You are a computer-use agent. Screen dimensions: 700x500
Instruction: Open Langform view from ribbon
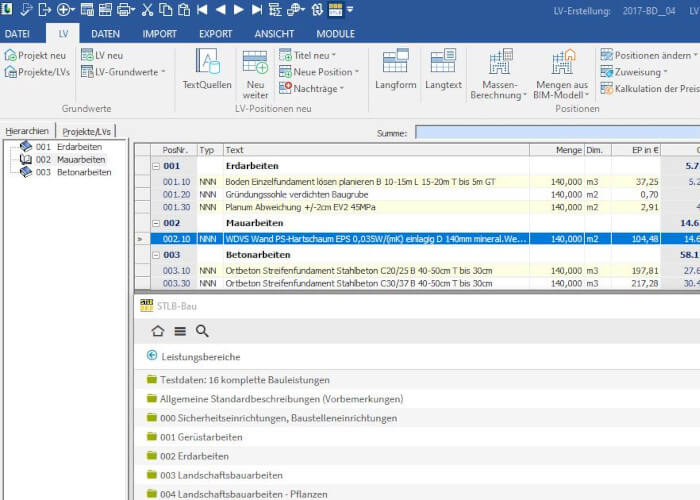(x=396, y=68)
